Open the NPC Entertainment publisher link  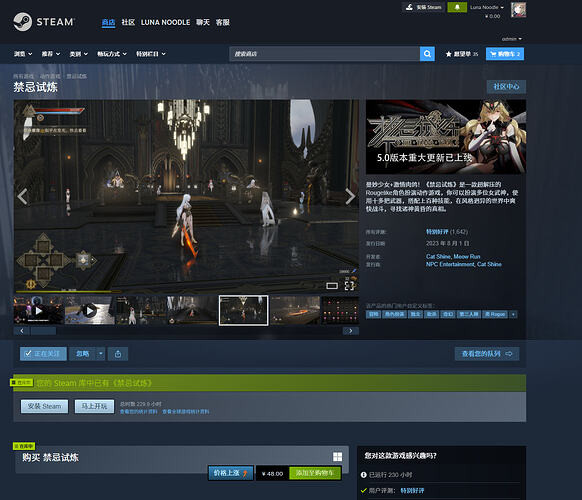click(450, 264)
